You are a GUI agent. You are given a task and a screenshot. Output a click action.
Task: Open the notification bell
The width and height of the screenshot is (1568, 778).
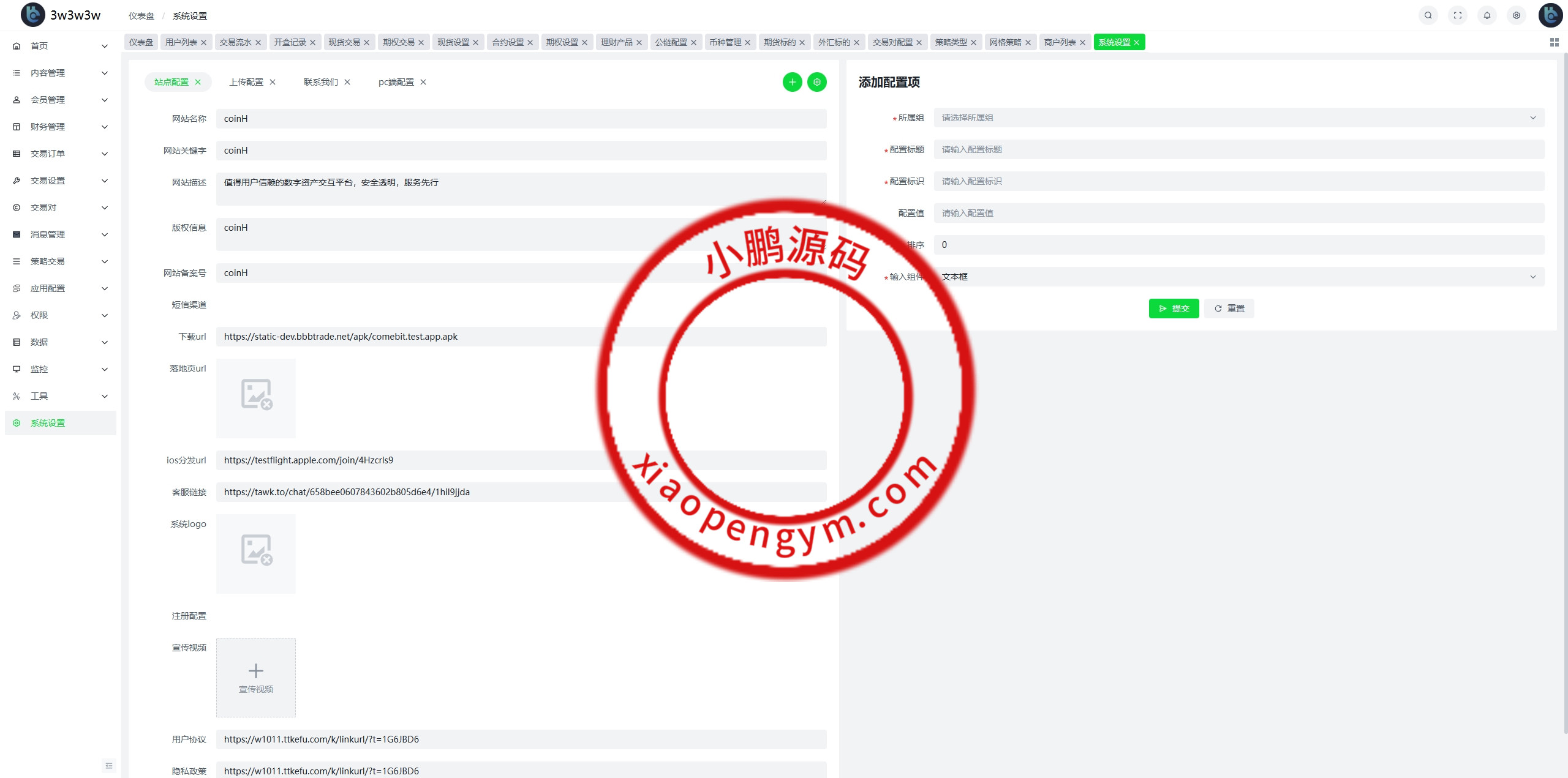(1487, 15)
